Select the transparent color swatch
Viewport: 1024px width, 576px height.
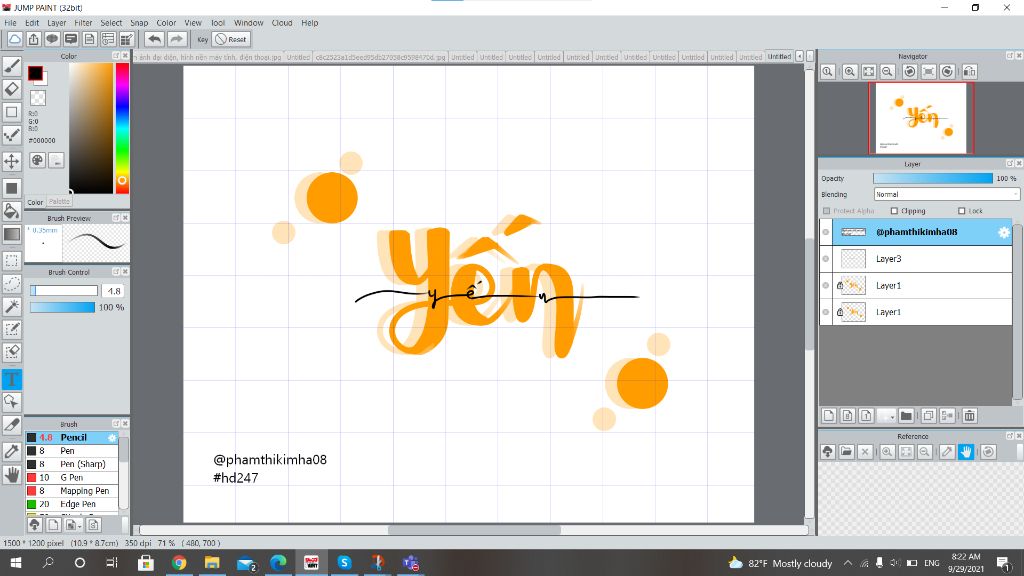[x=38, y=98]
